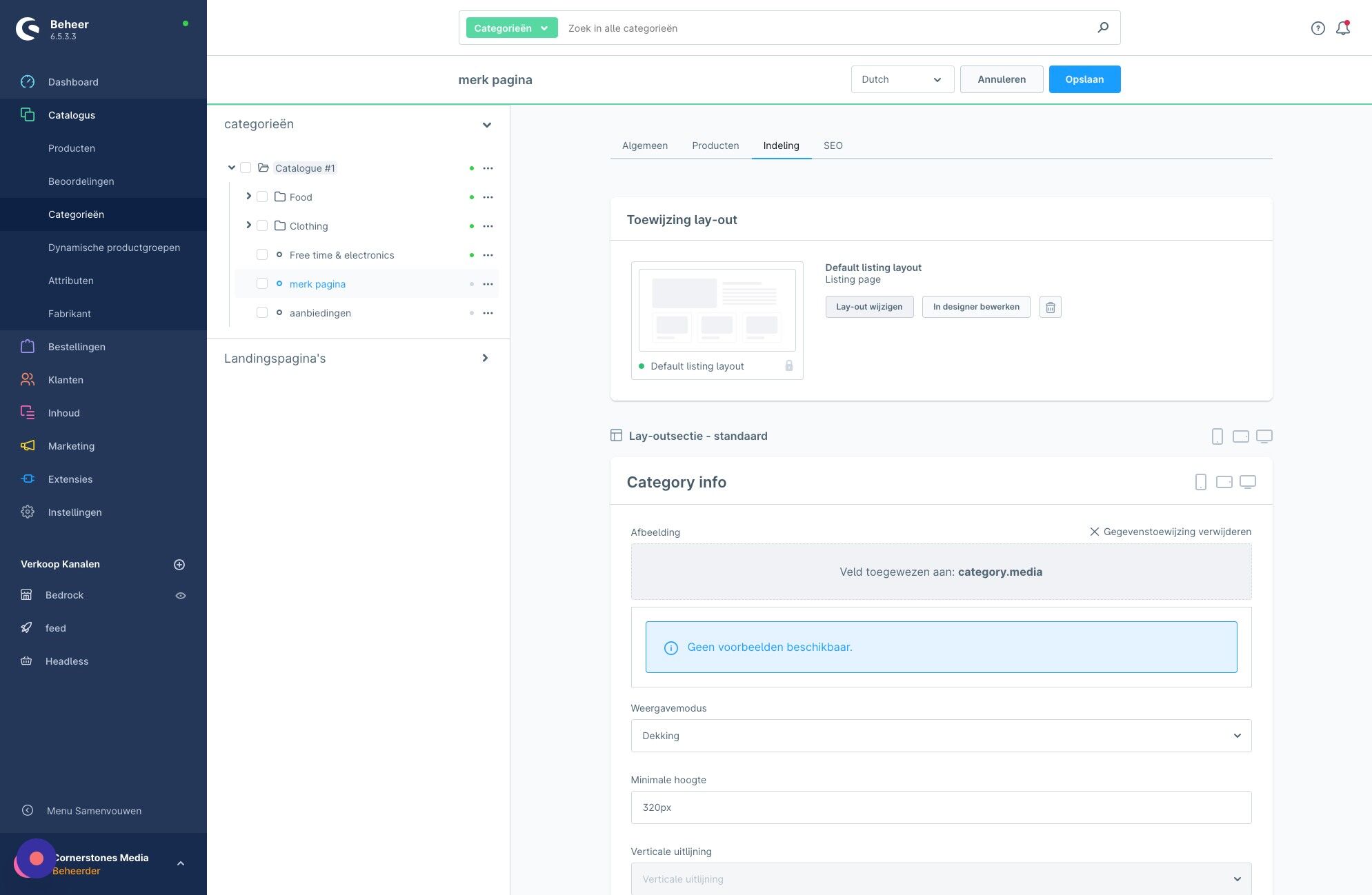Check the Food category checkbox
Screen dimensions: 1372x895
pyautogui.click(x=262, y=197)
